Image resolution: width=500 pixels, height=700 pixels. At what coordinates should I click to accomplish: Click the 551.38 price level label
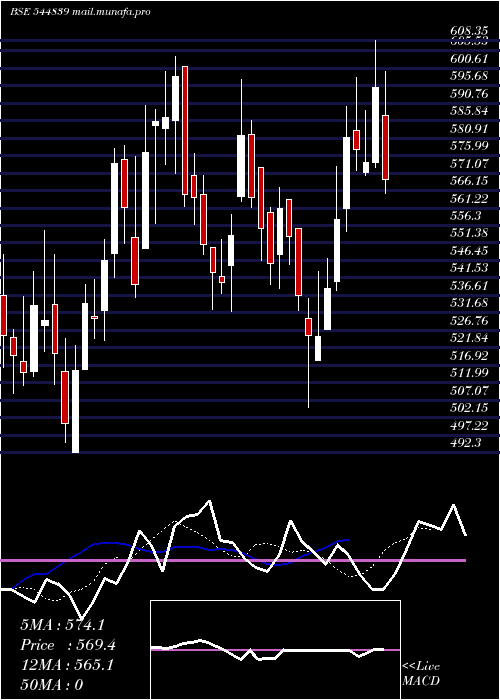[469, 233]
